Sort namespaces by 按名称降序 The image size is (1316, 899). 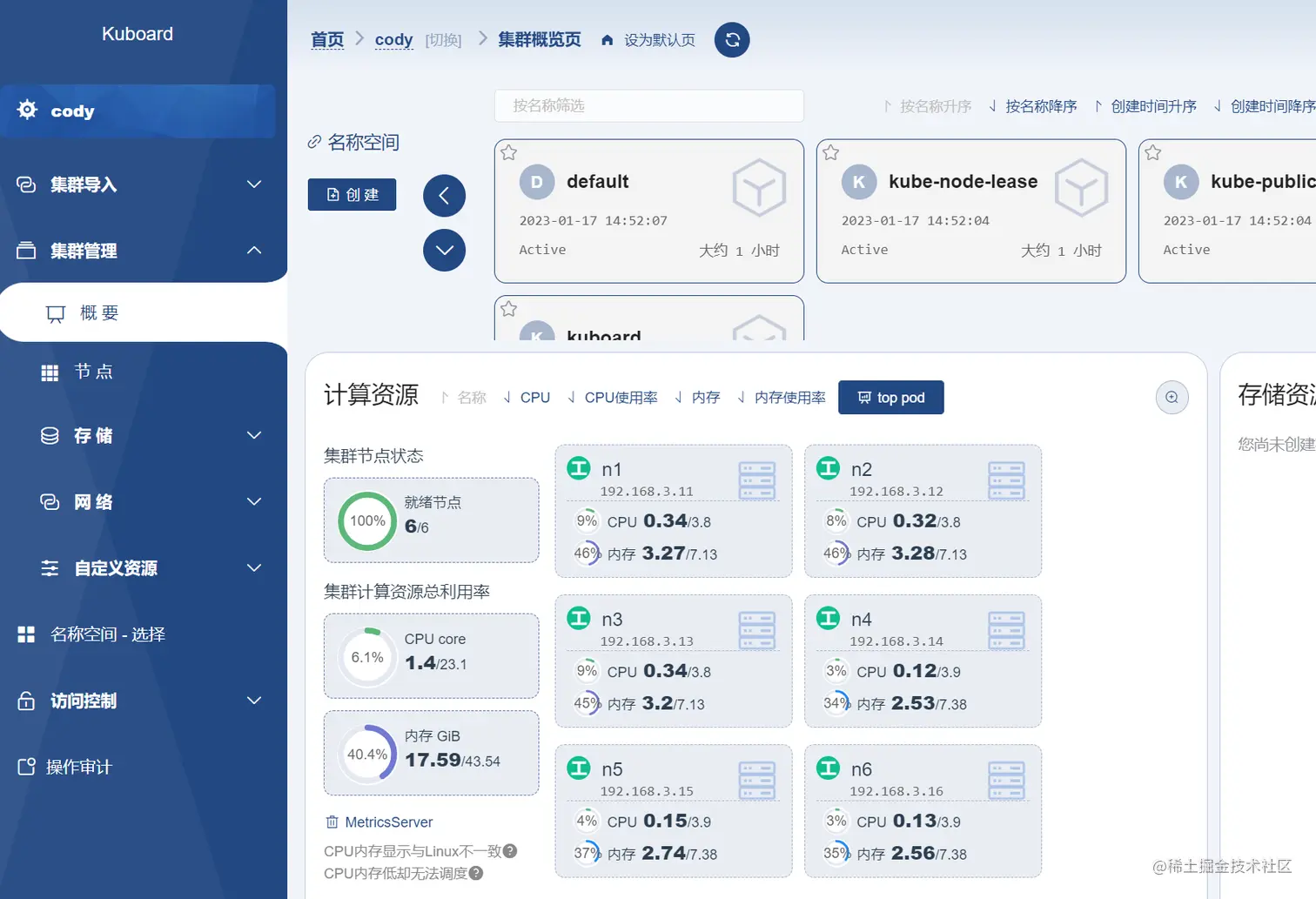[x=1032, y=106]
